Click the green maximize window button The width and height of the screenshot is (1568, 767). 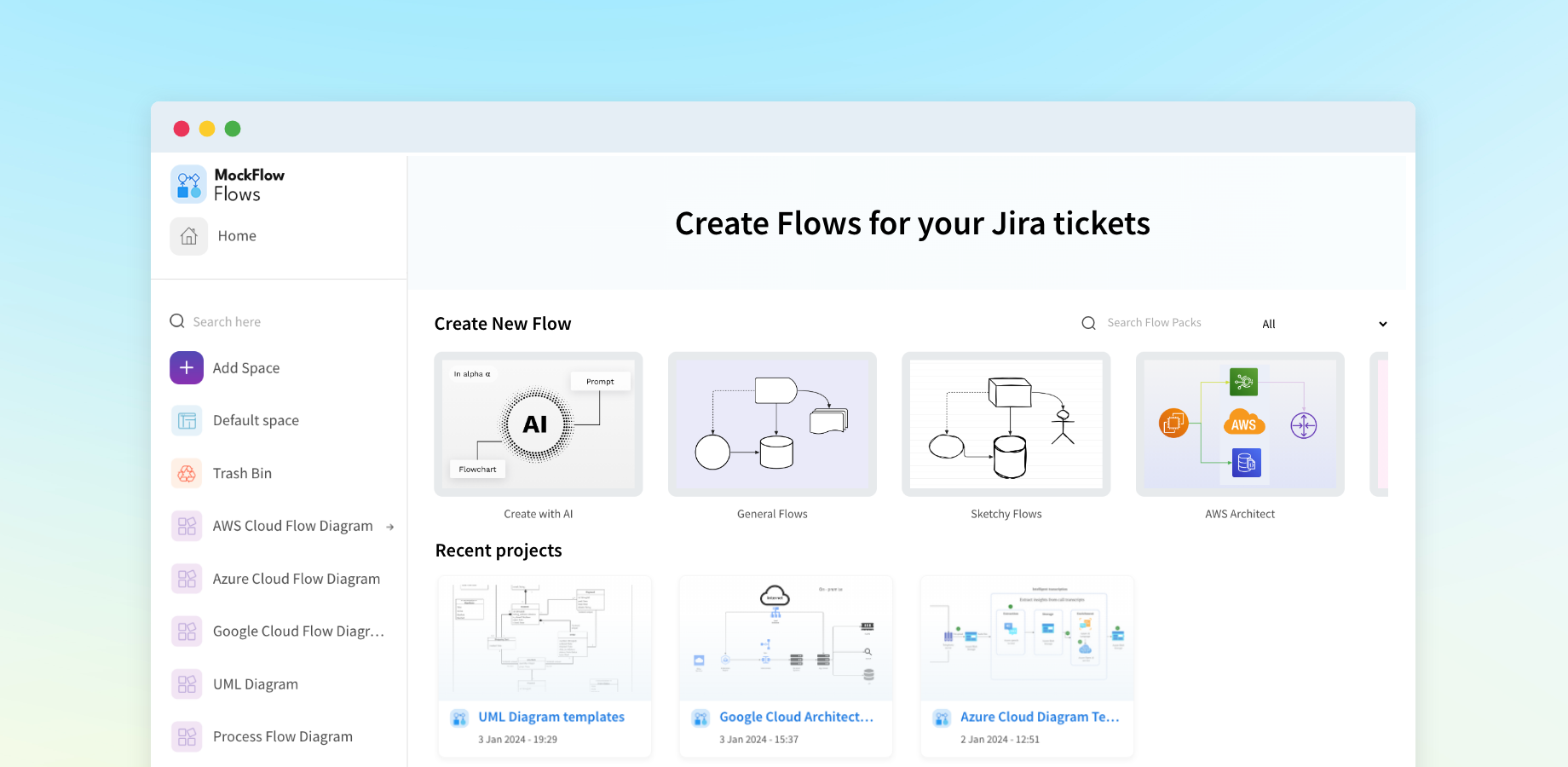(x=233, y=129)
